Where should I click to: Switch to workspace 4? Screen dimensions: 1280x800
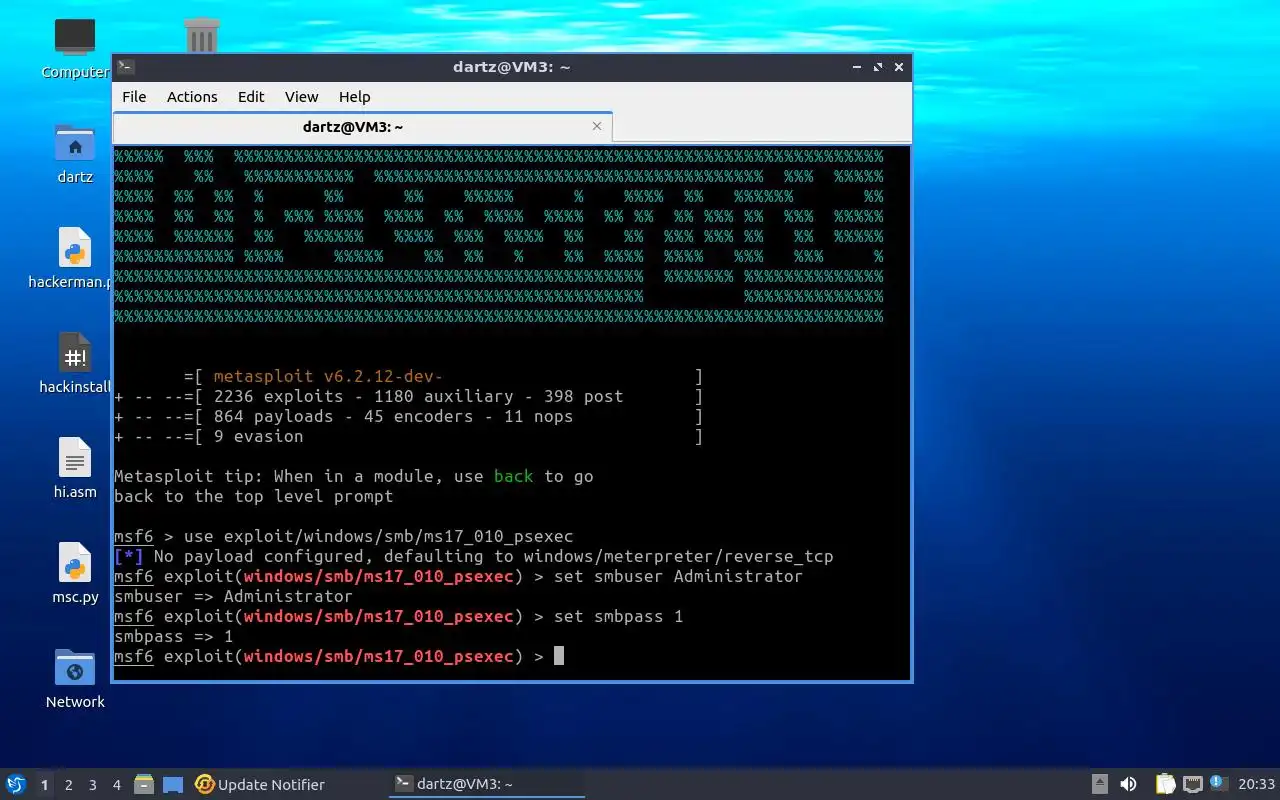(116, 785)
